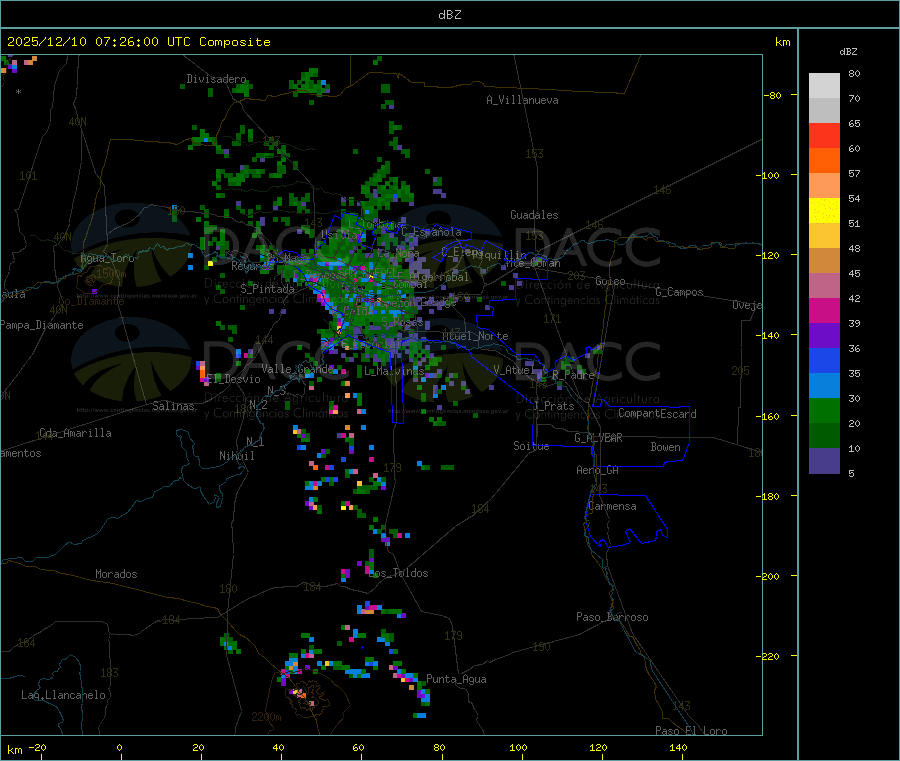Click the 100 km horizontal axis tick label
The height and width of the screenshot is (761, 900).
(x=518, y=747)
